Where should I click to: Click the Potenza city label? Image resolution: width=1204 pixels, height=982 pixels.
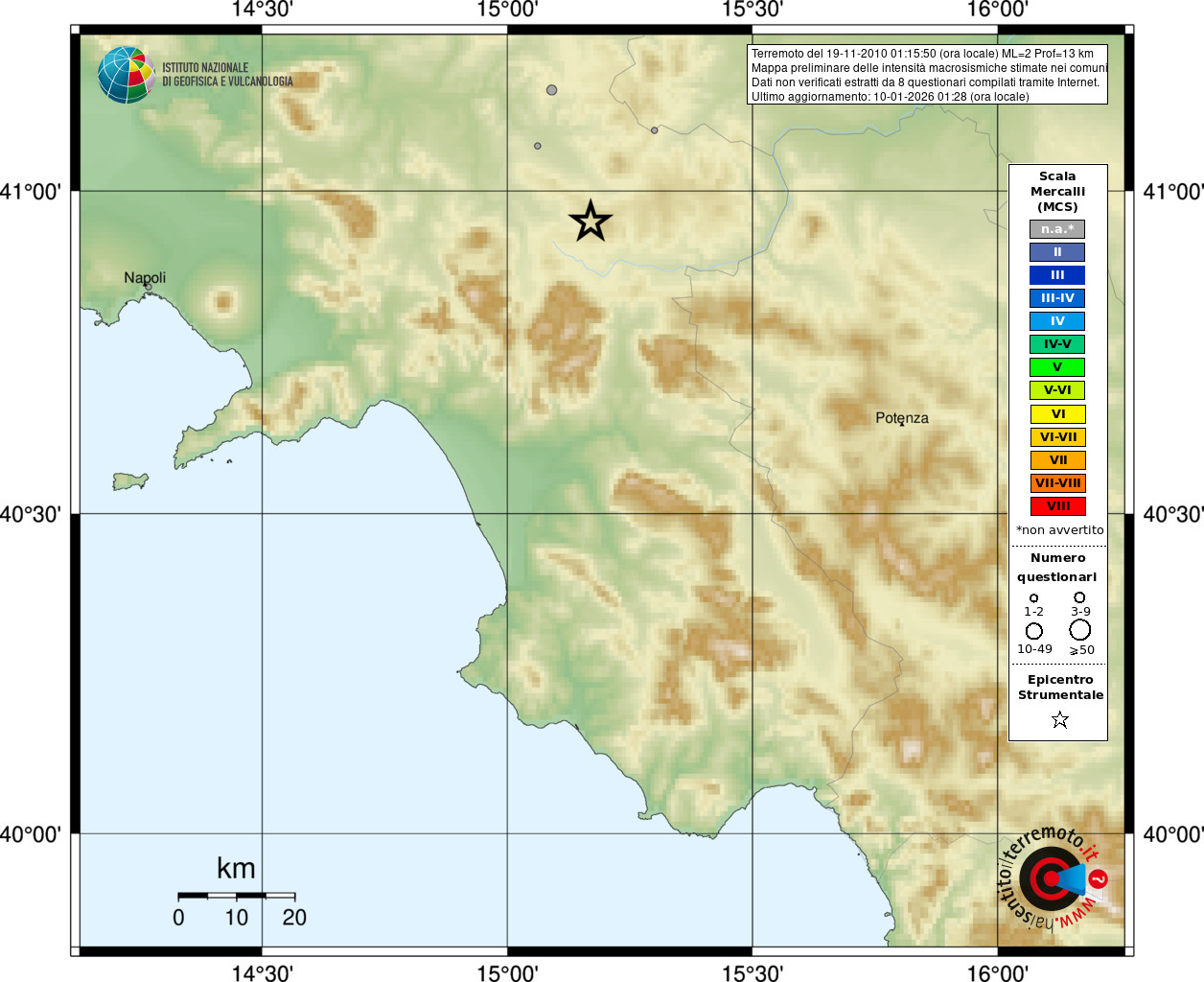pos(902,418)
